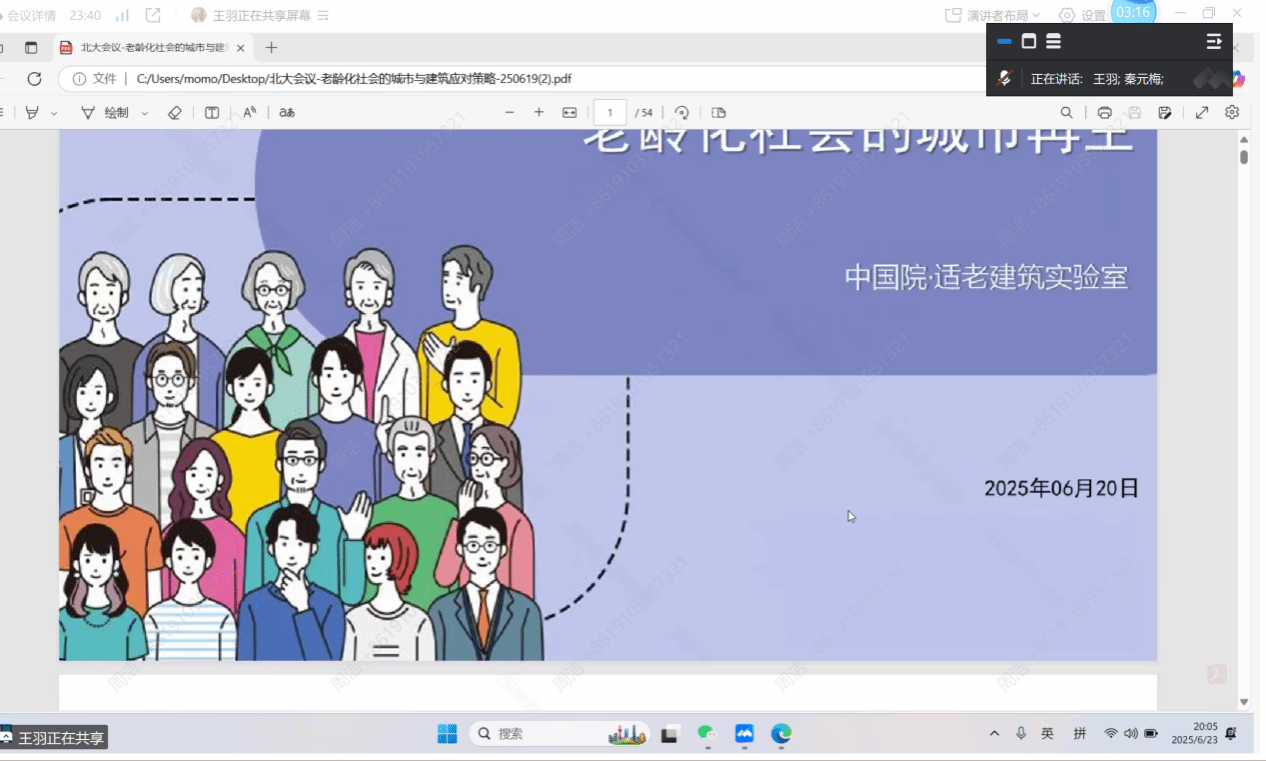Open meeting 设置 settings
The image size is (1266, 761).
(1083, 15)
